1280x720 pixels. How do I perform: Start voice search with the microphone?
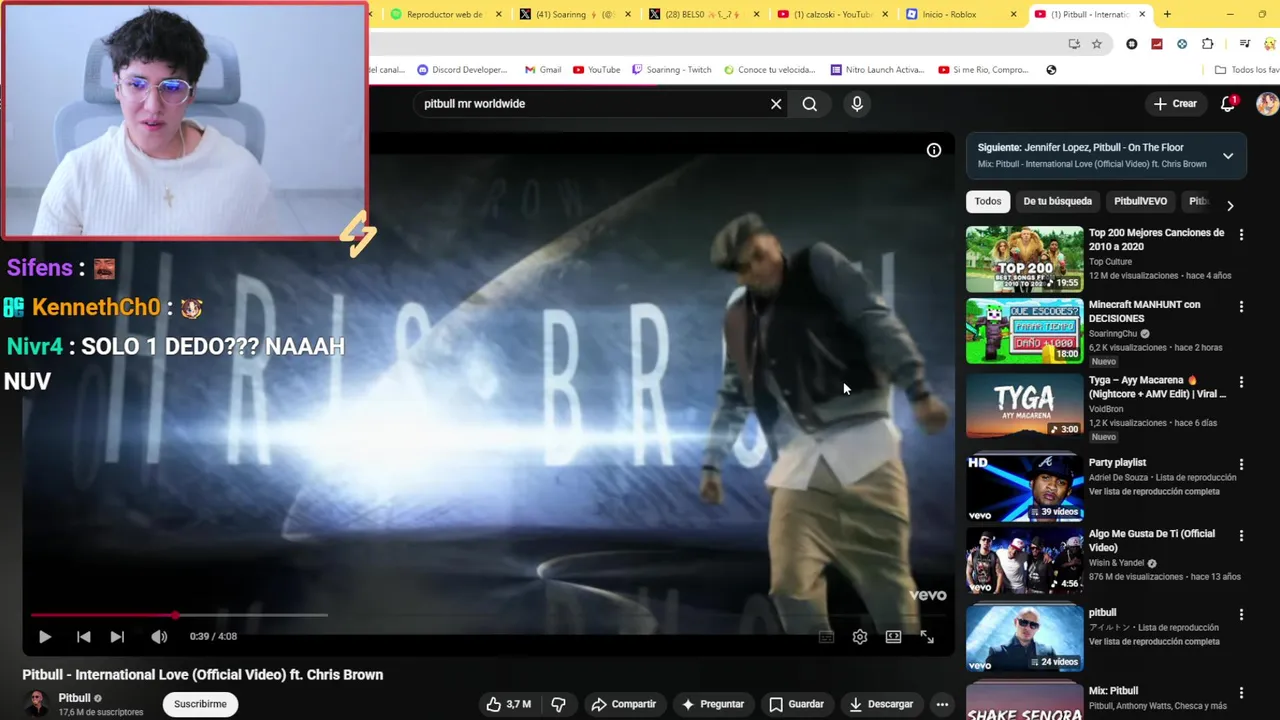(857, 104)
